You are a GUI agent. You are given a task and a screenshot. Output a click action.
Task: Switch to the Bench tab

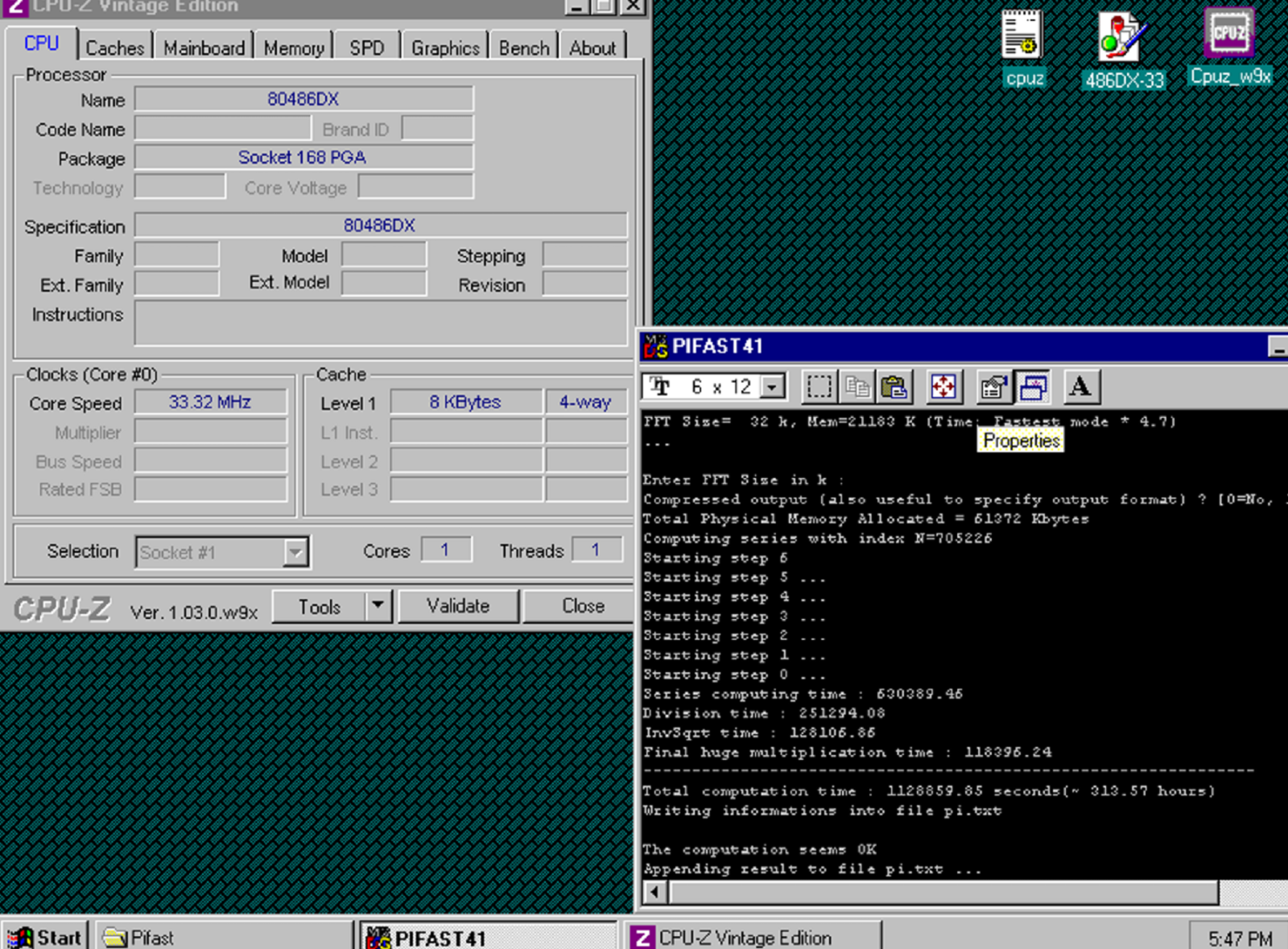point(523,47)
